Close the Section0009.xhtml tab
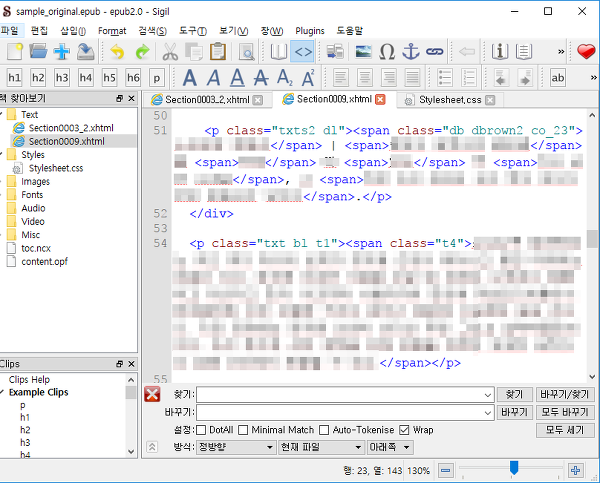Screen dimensions: 600x483 click(380, 100)
